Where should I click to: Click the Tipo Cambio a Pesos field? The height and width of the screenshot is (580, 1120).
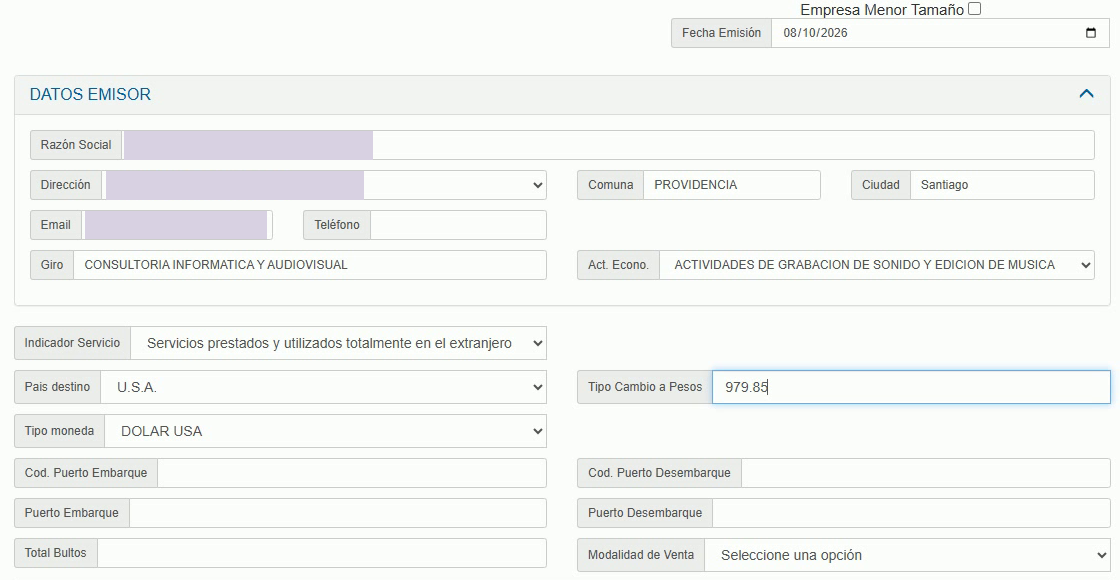pos(911,387)
